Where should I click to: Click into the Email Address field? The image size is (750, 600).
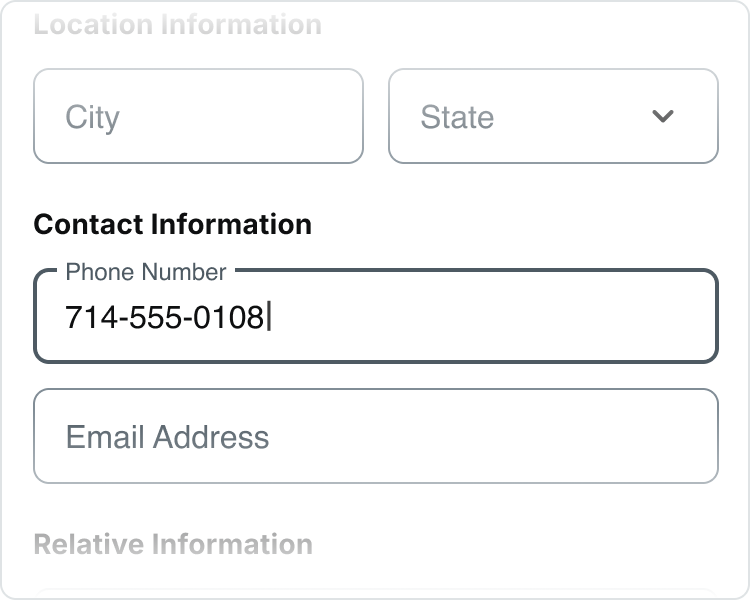pos(376,436)
